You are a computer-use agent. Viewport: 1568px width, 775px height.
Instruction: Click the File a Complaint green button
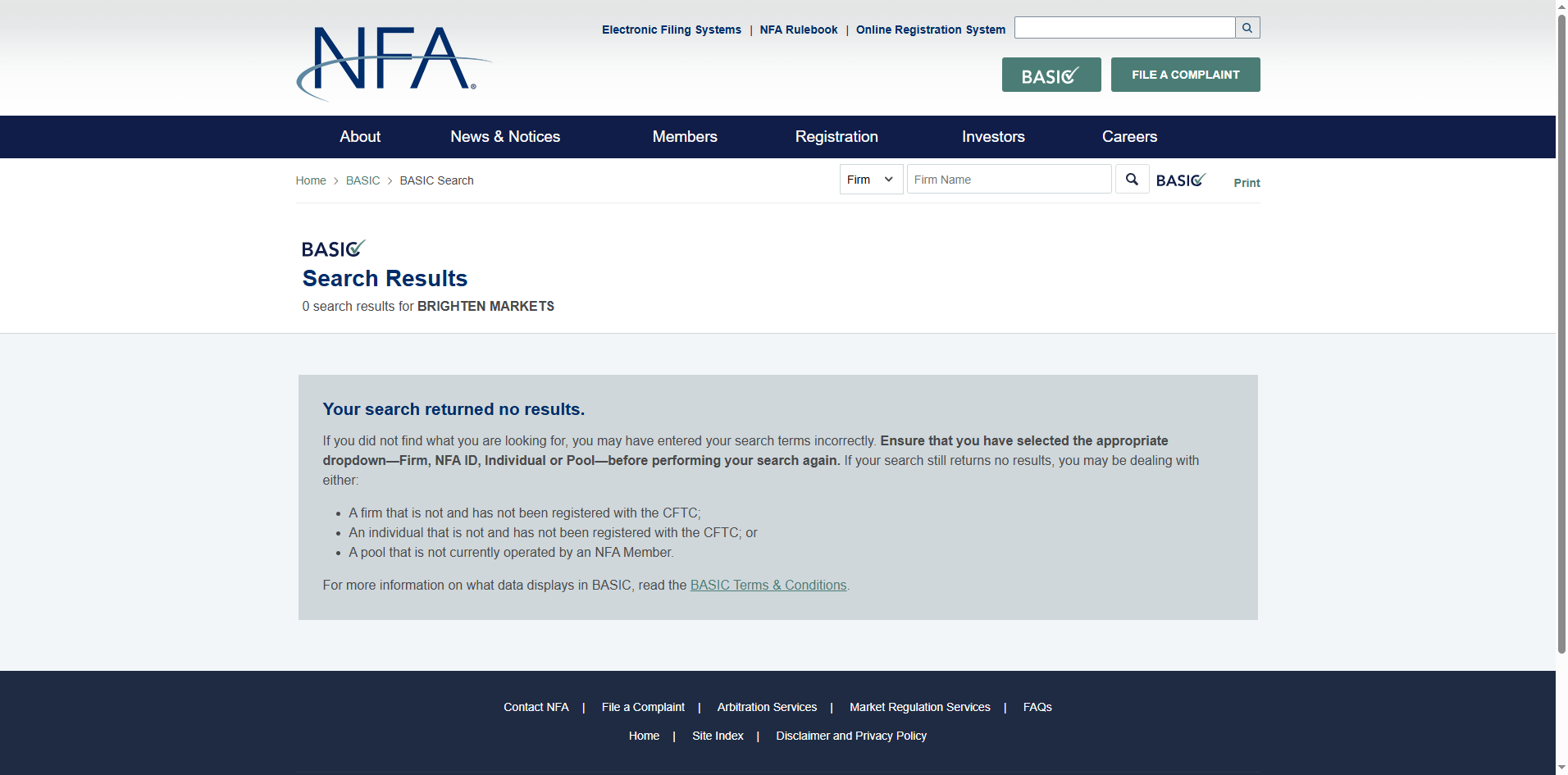pos(1186,75)
